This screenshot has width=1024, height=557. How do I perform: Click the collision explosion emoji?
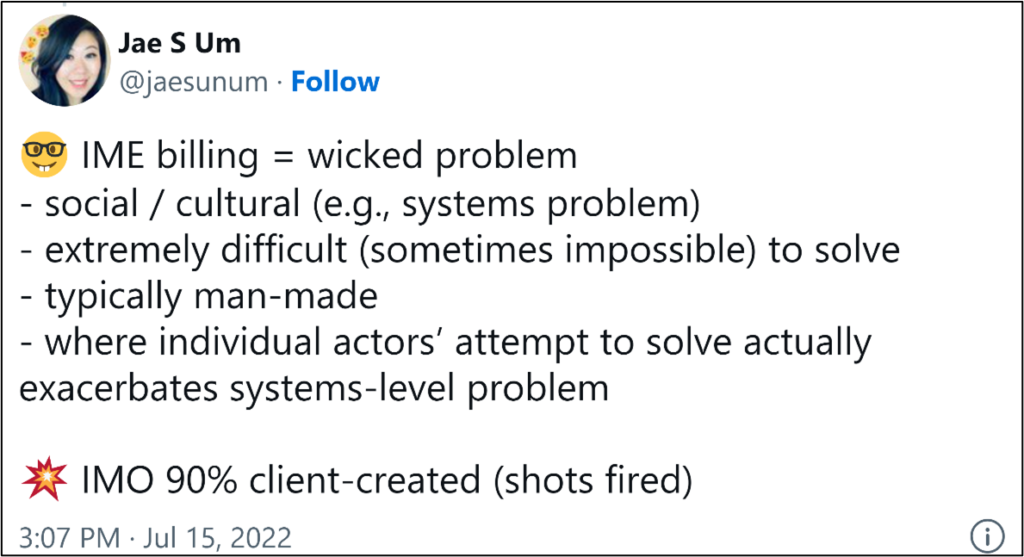pyautogui.click(x=44, y=479)
